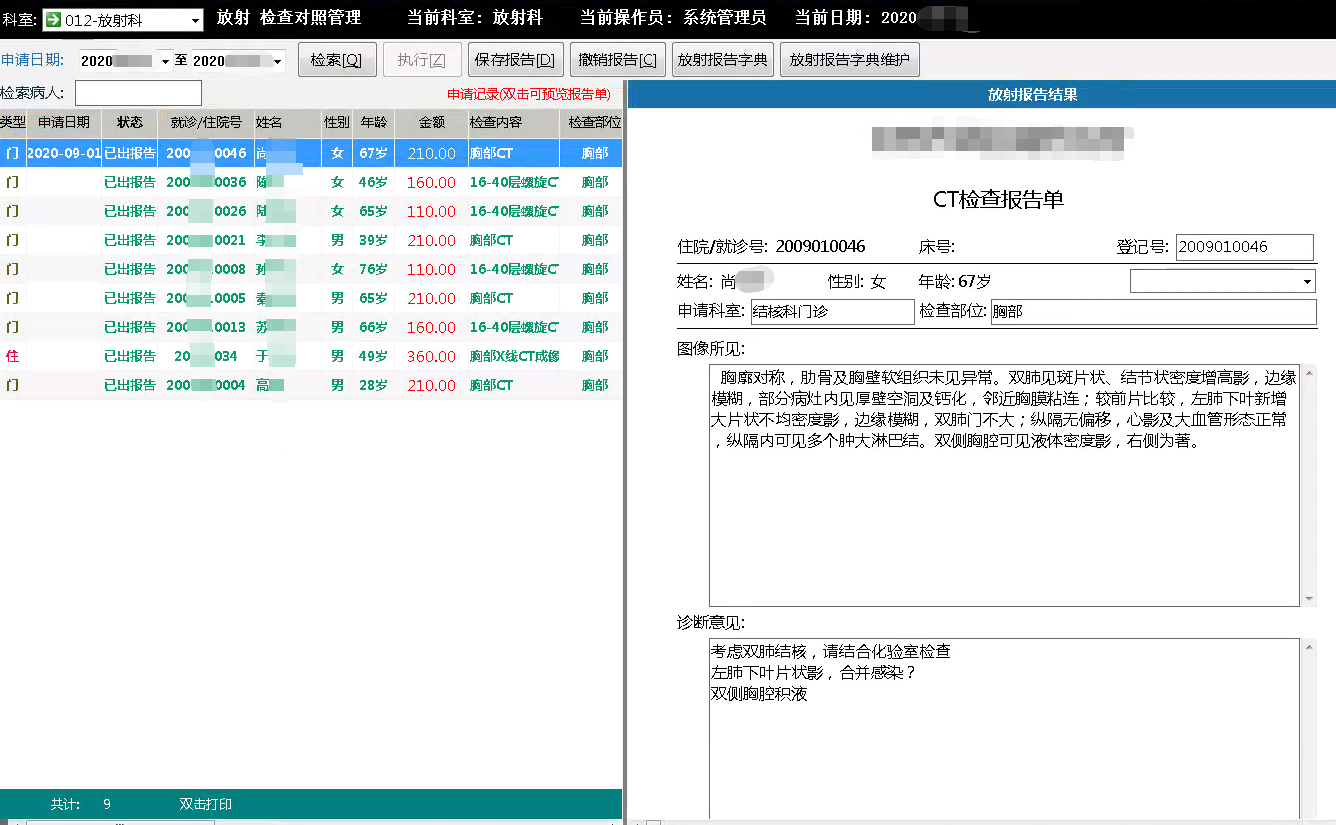The image size is (1336, 825).
Task: Click the green arrow department icon
Action: 53,20
